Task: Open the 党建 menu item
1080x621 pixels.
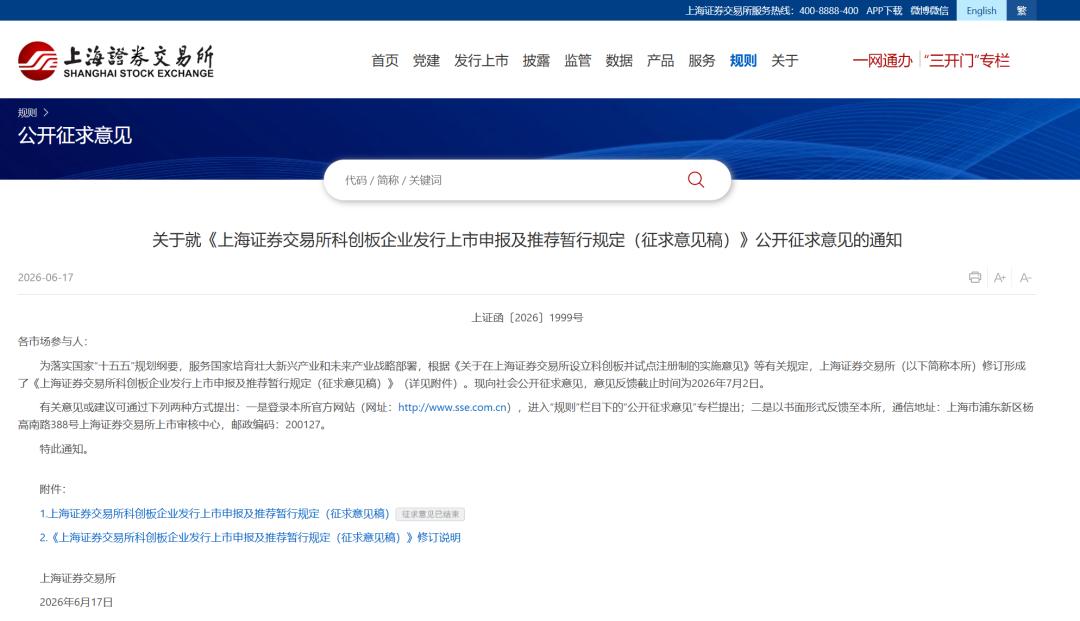Action: coord(426,61)
